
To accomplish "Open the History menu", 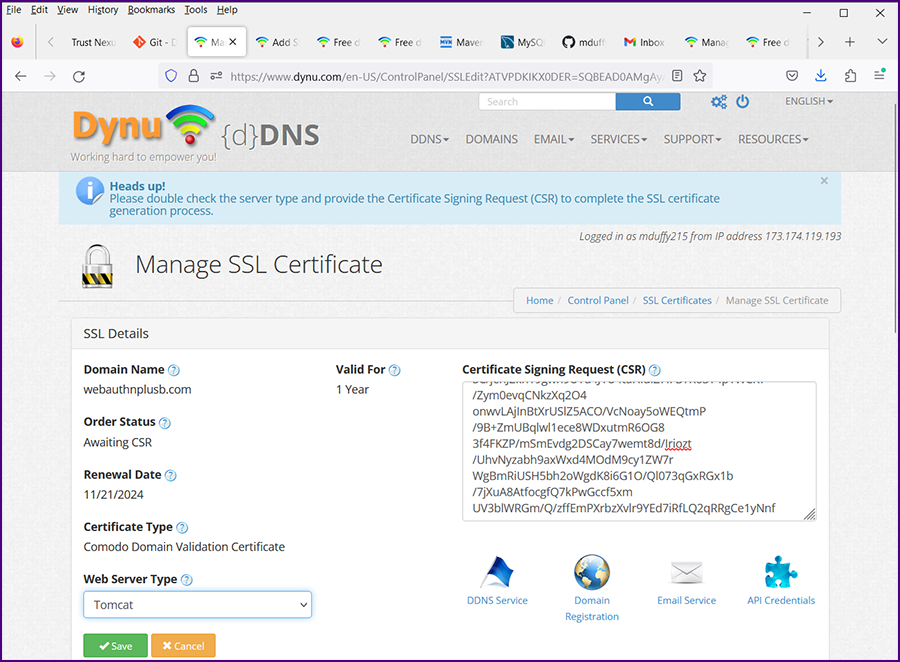I will 103,10.
